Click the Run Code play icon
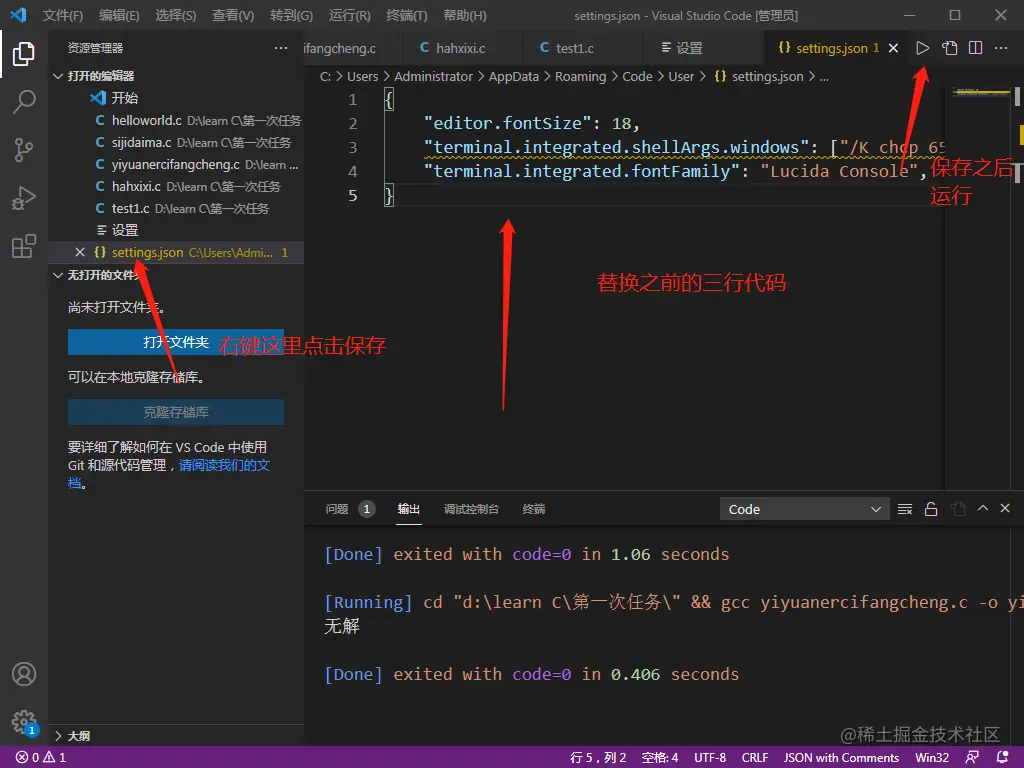 coord(922,48)
